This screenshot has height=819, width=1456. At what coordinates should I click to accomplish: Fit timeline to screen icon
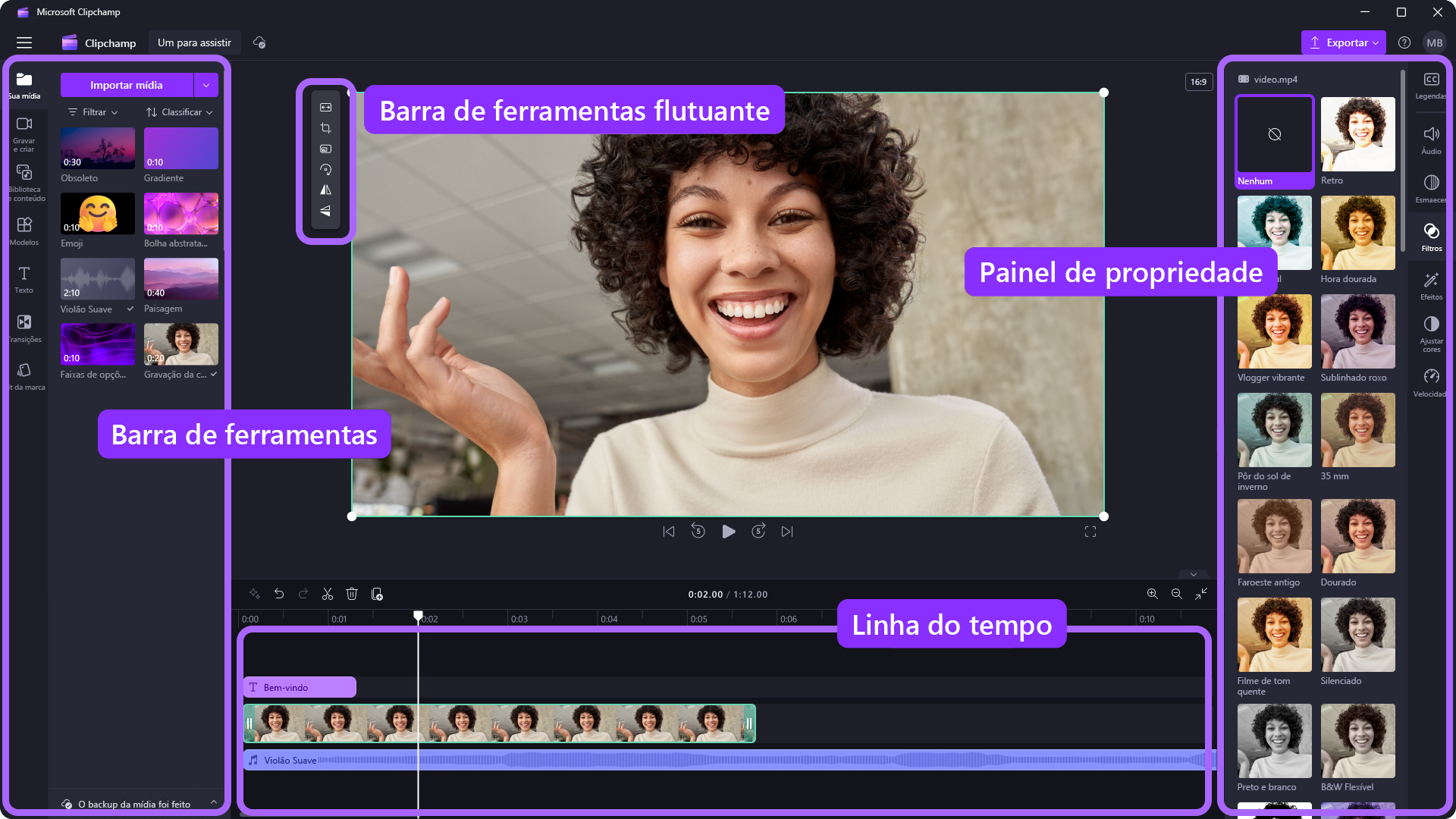(1201, 594)
